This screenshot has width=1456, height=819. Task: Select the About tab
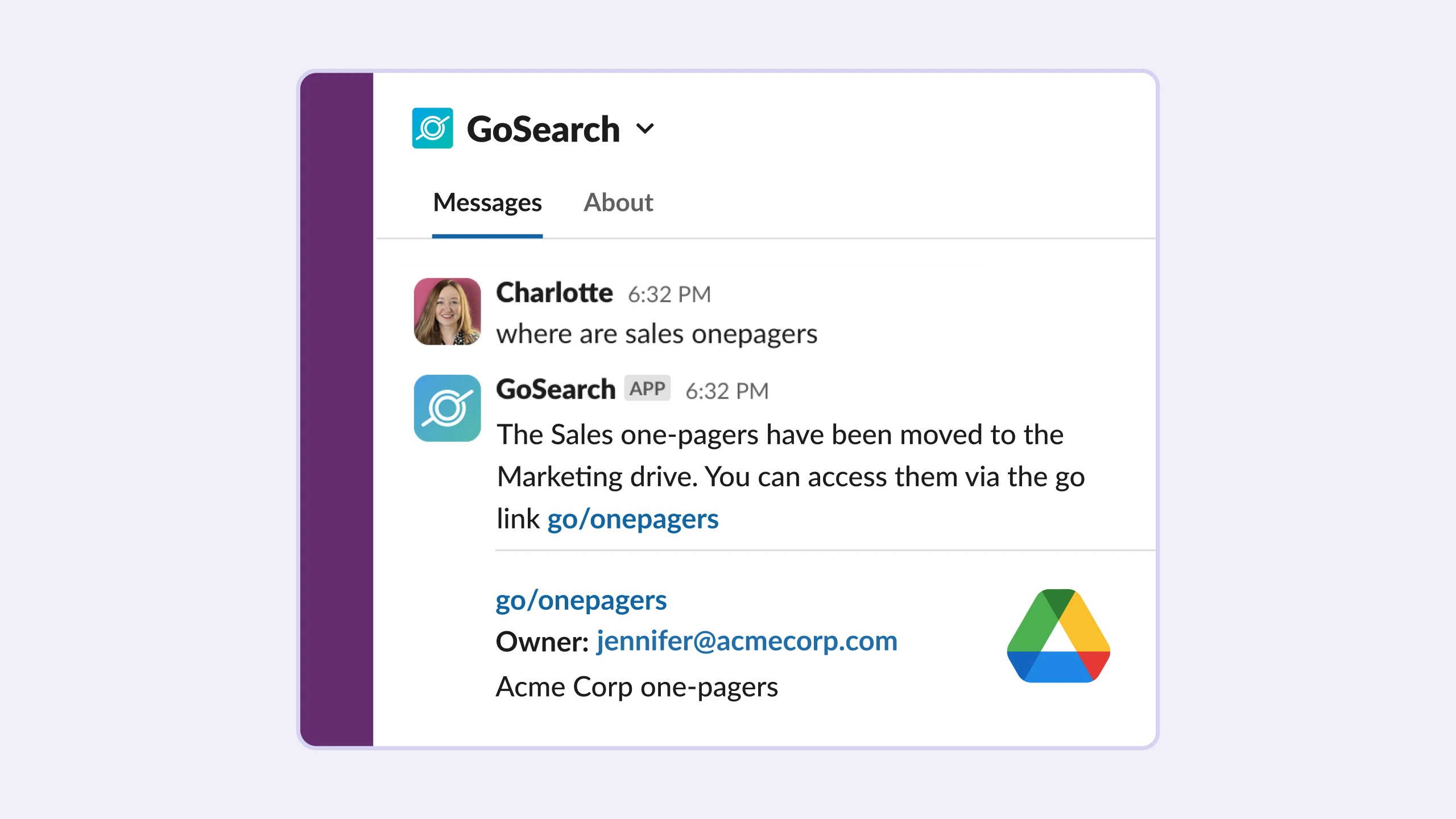618,200
